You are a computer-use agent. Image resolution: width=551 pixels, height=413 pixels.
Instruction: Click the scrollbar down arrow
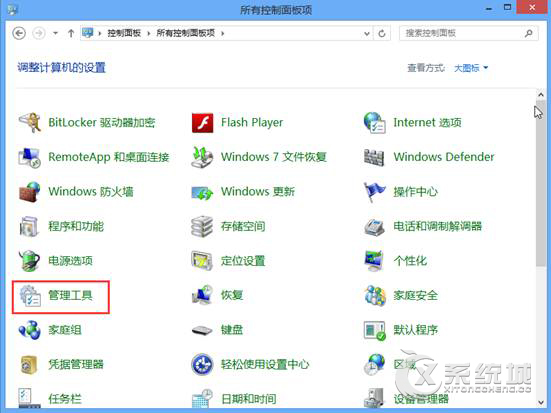[541, 402]
